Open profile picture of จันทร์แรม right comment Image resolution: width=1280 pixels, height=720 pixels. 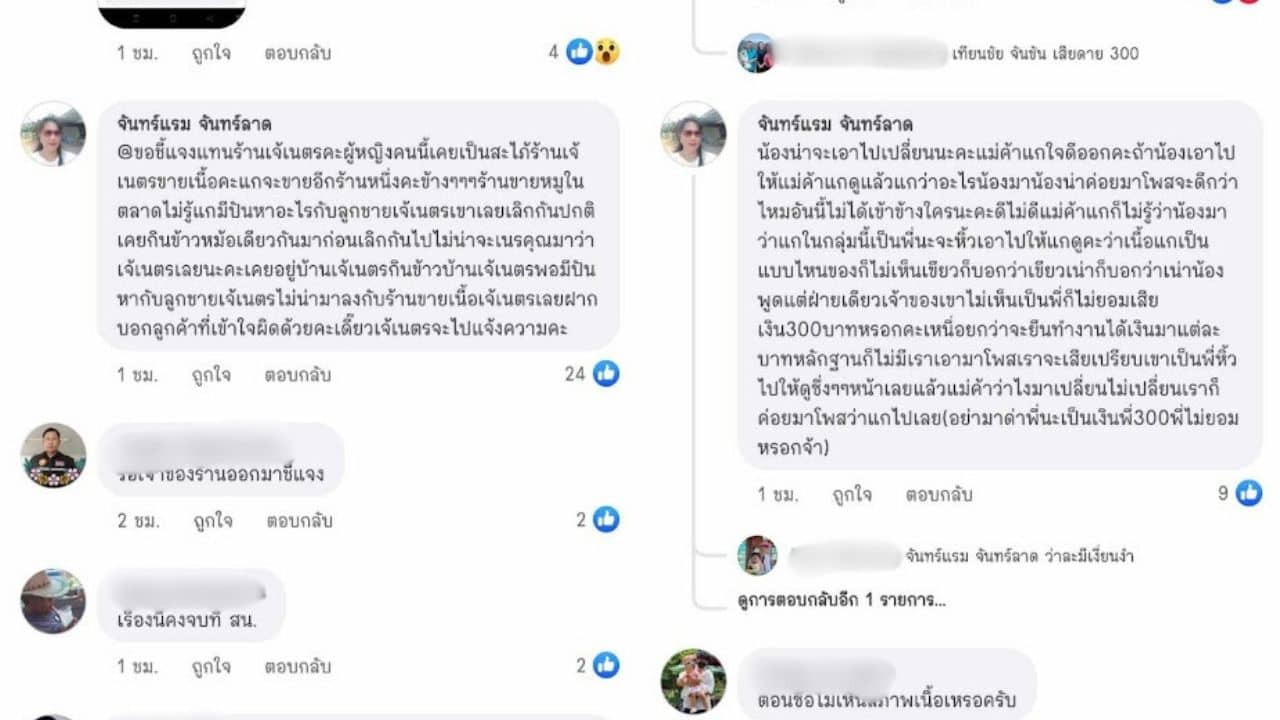693,133
